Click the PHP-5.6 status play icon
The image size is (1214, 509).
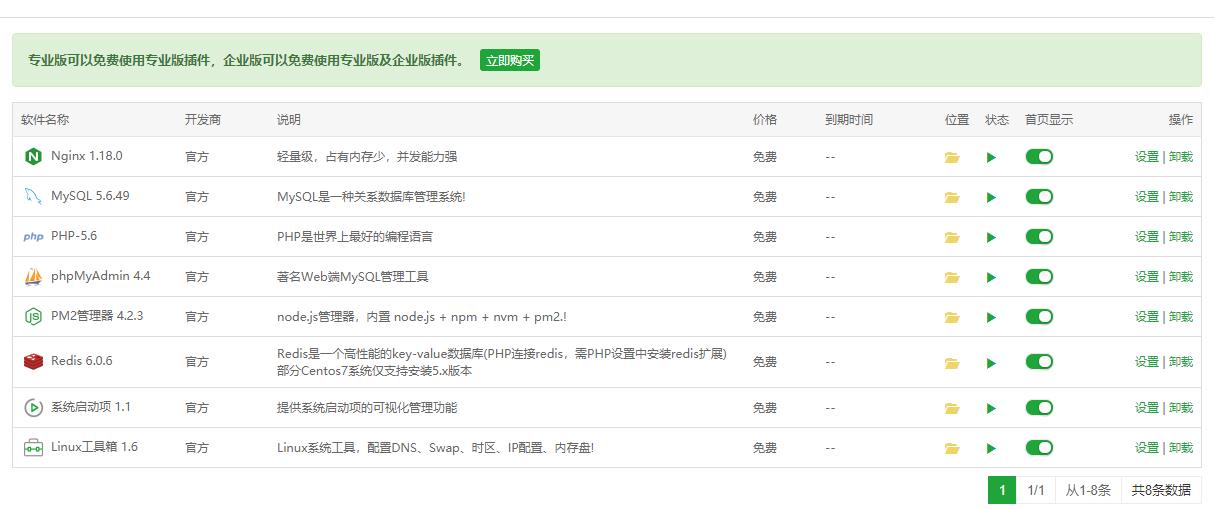(991, 237)
